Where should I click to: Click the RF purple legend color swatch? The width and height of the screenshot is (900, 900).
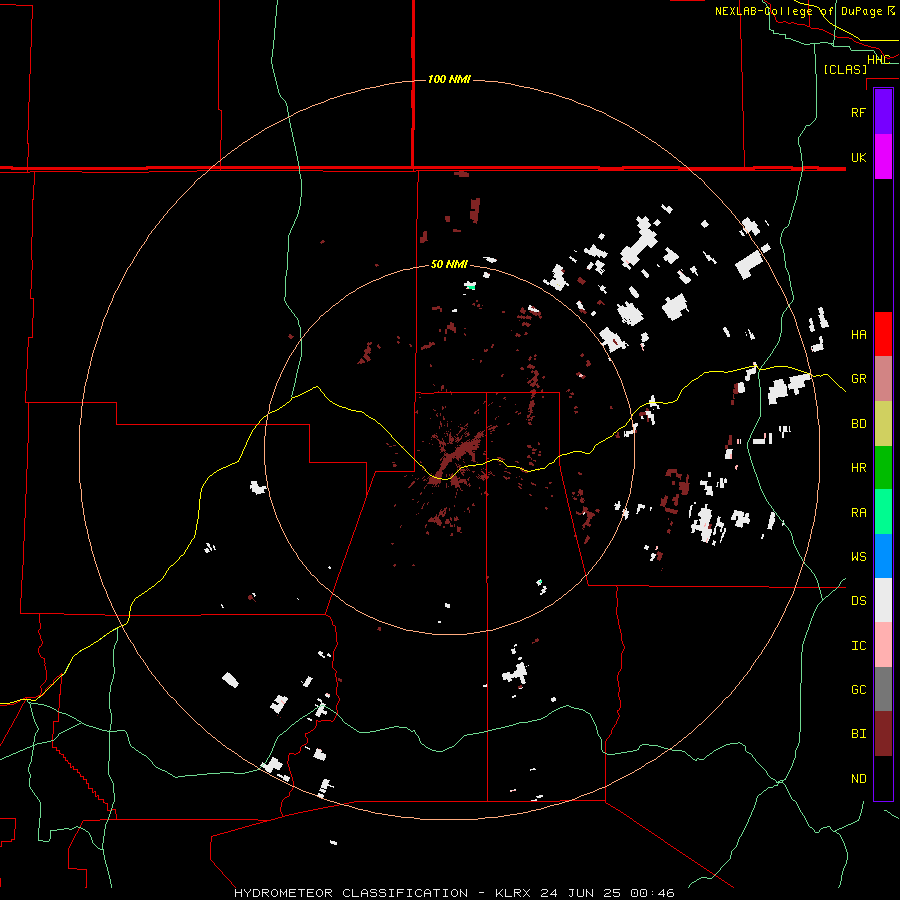[x=883, y=112]
